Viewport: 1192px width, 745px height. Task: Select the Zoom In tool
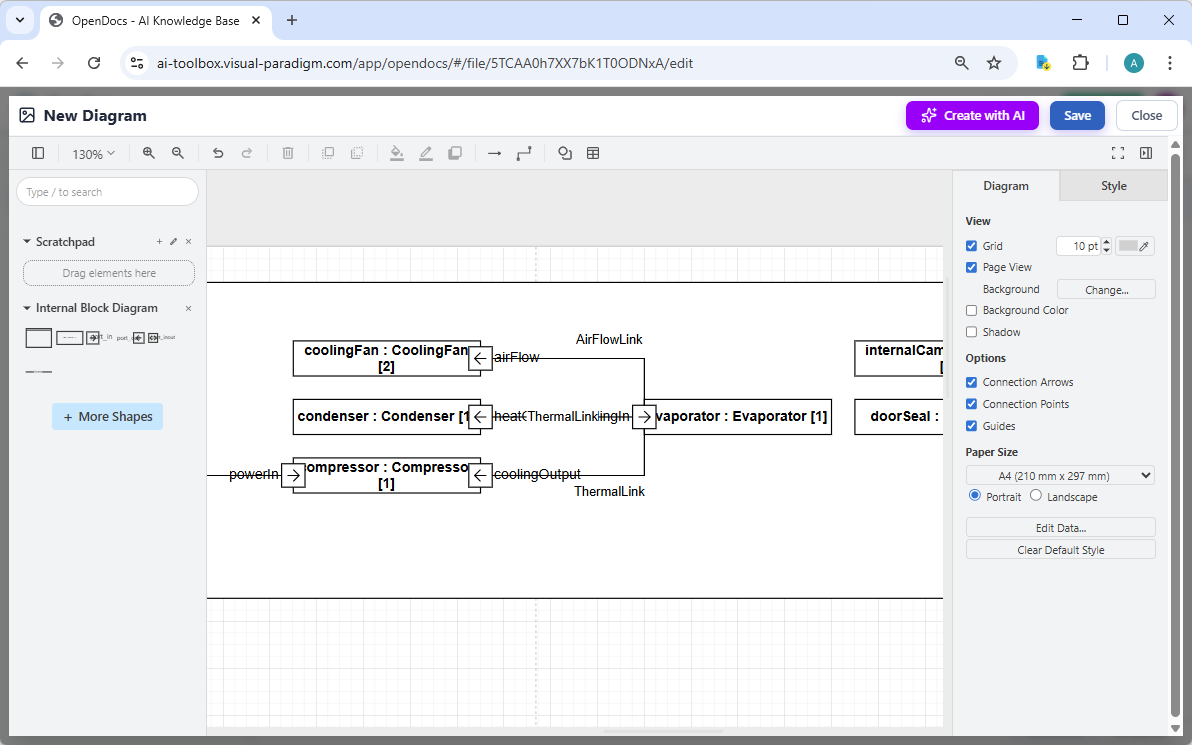click(x=148, y=153)
